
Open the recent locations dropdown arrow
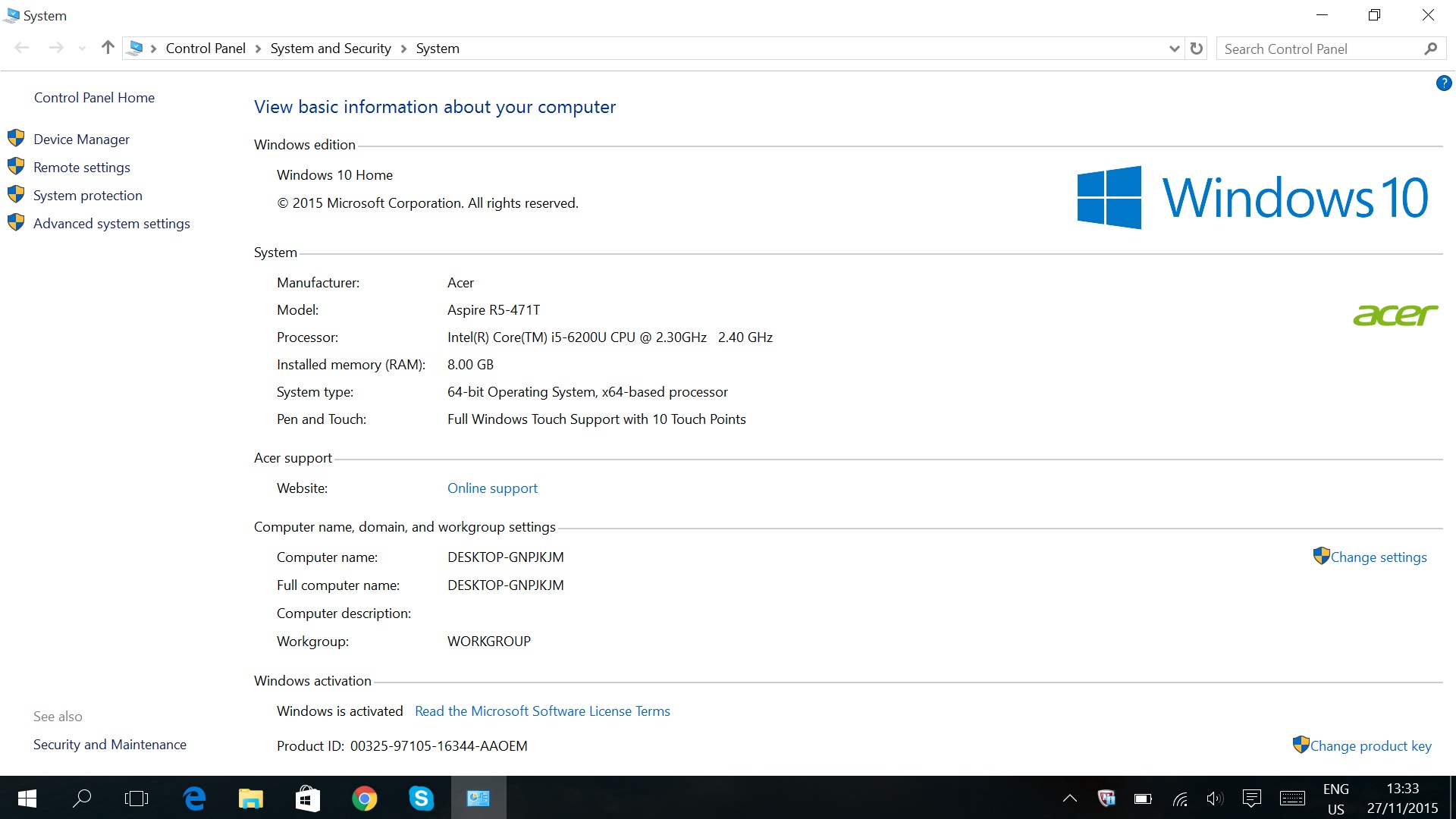point(82,49)
